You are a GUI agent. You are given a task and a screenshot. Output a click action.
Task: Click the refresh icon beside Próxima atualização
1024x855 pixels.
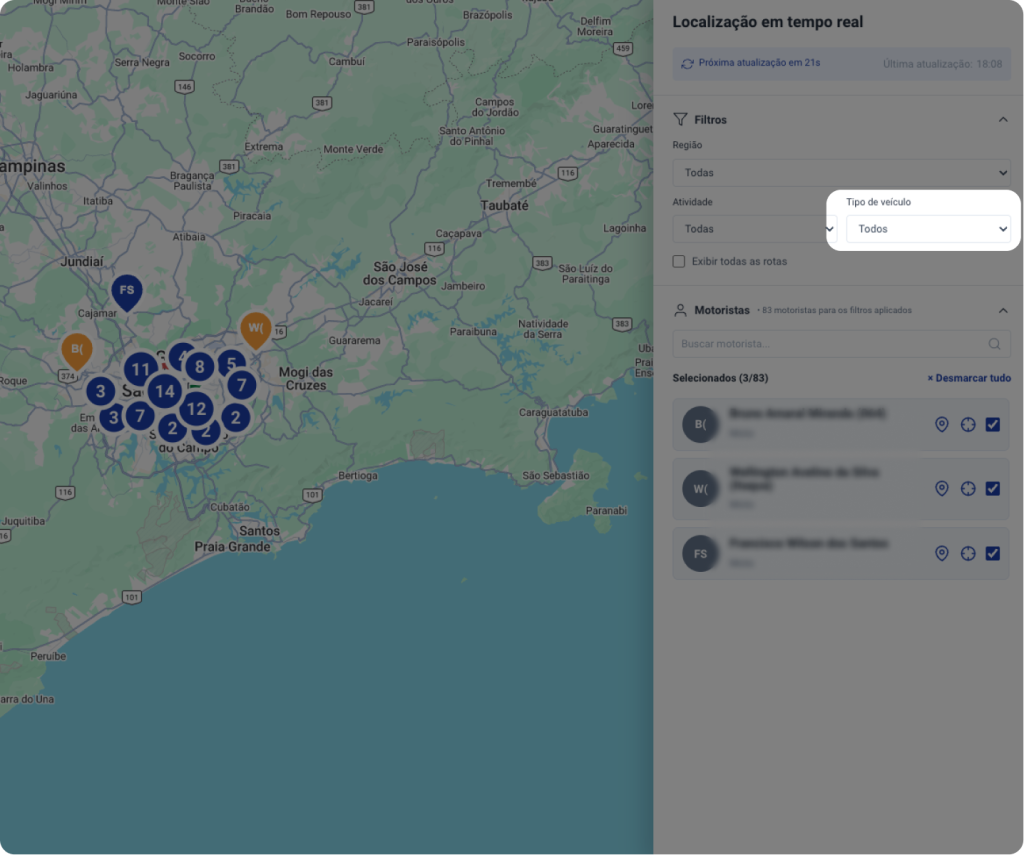click(687, 63)
